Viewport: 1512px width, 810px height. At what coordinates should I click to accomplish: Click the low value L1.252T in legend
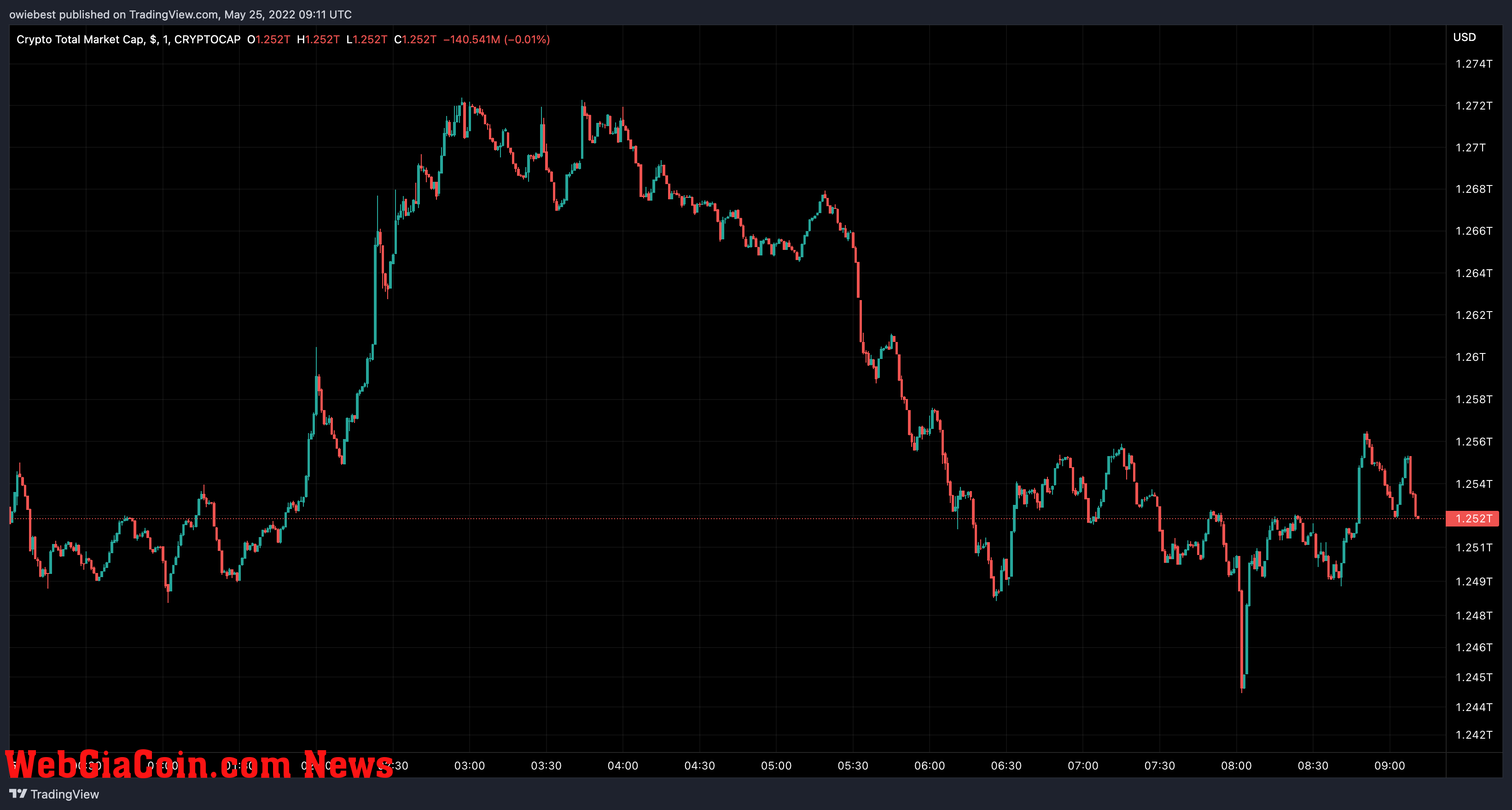click(367, 39)
